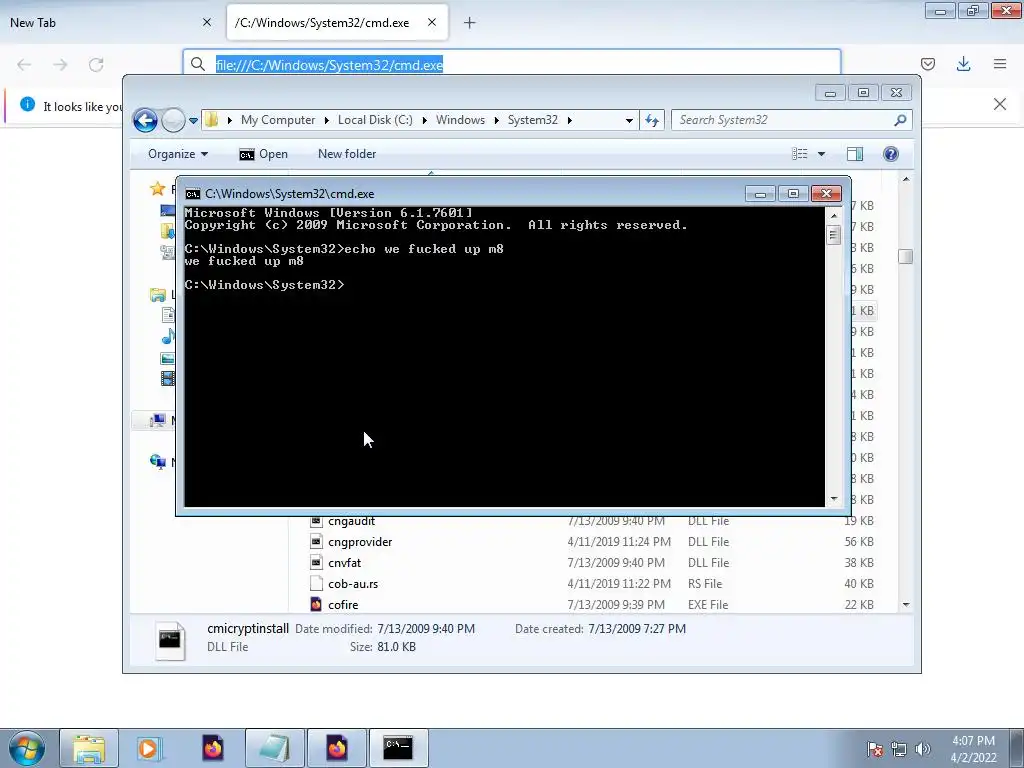Select Favorites star in navigation pane
This screenshot has height=768, width=1024.
pyautogui.click(x=157, y=189)
